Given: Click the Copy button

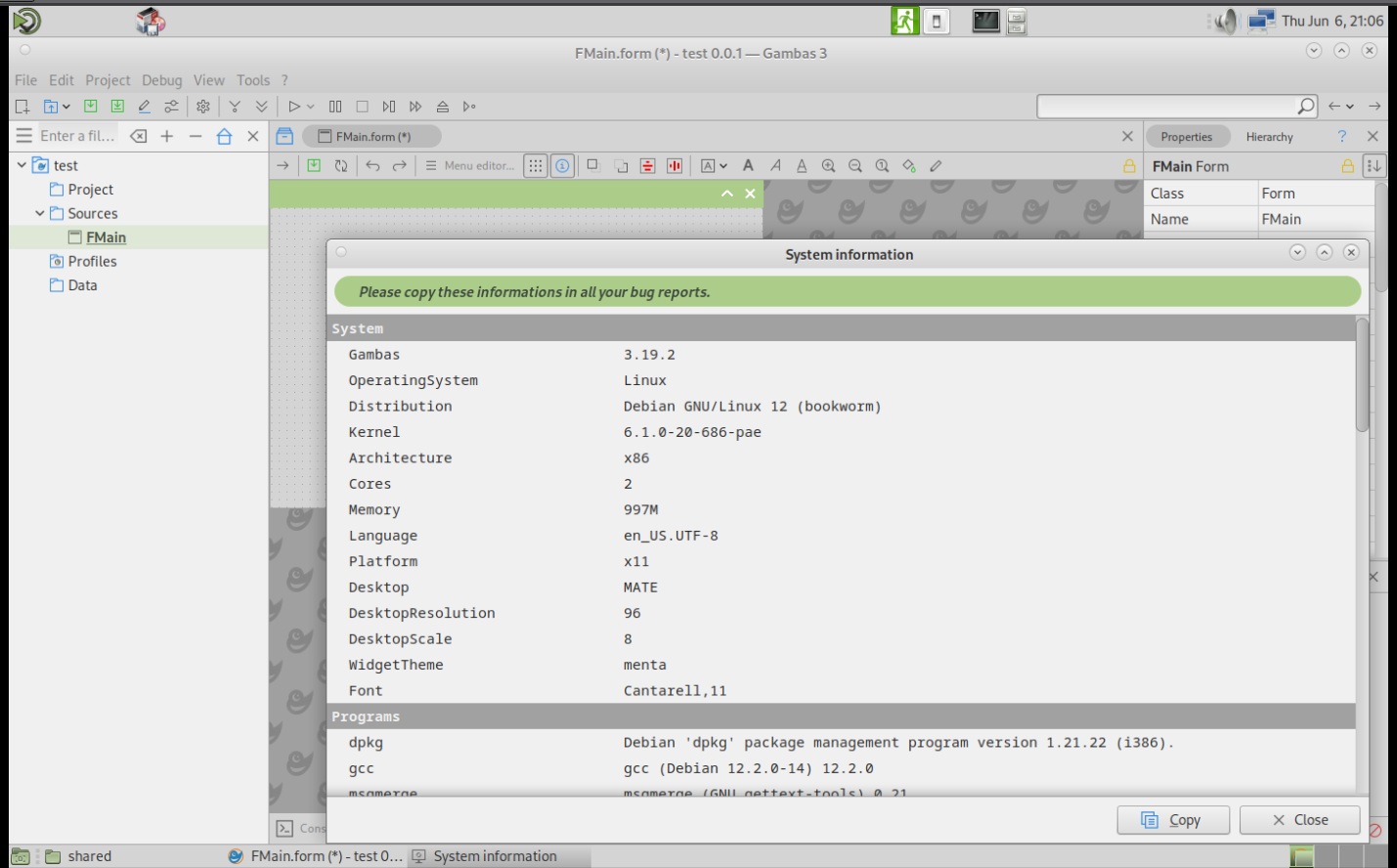Looking at the screenshot, I should [x=1173, y=820].
